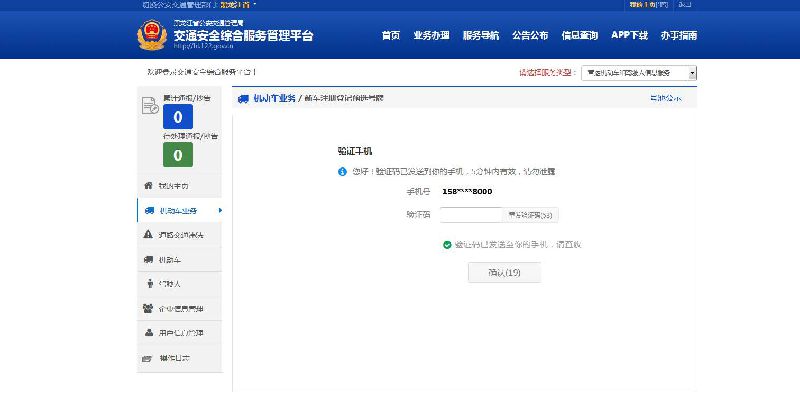Click the blue counter box showing 0
Screen dimensions: 800x403
(x=178, y=117)
